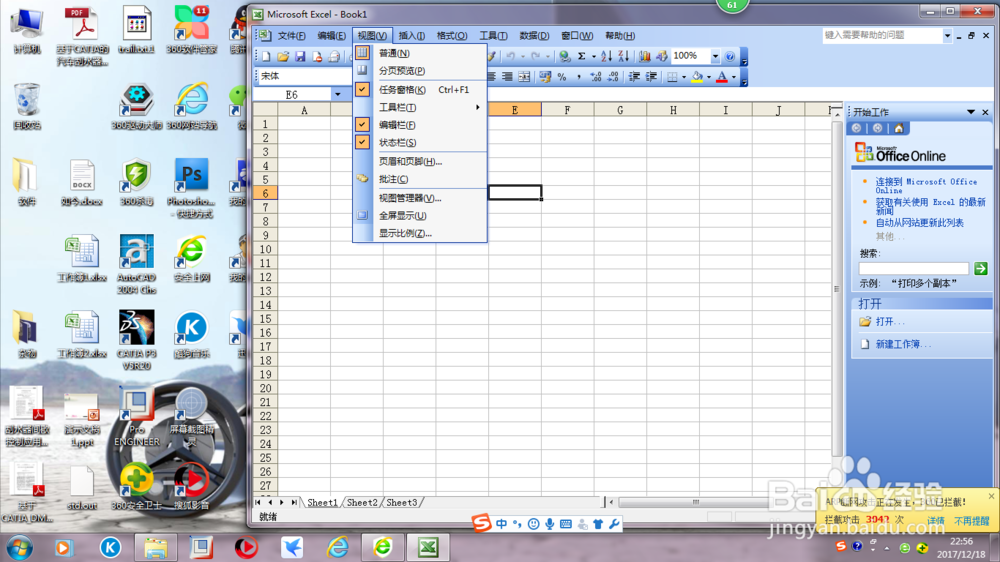
Task: Click the Sogou microphone voice input icon
Action: [x=549, y=524]
